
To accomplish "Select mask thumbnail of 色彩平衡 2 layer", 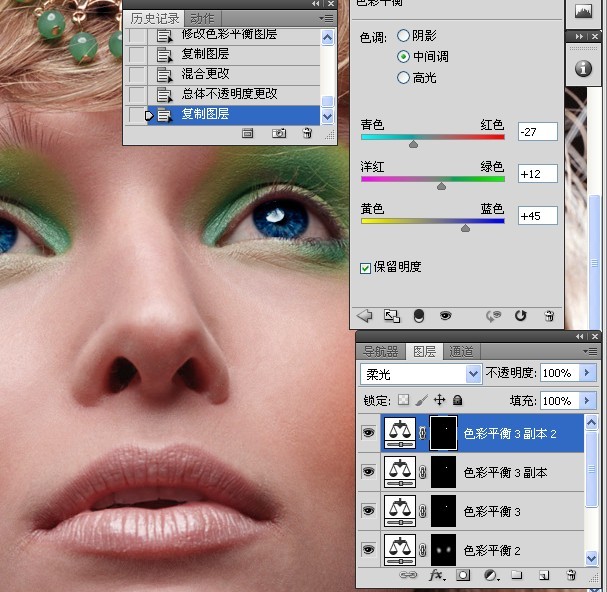I will 443,550.
